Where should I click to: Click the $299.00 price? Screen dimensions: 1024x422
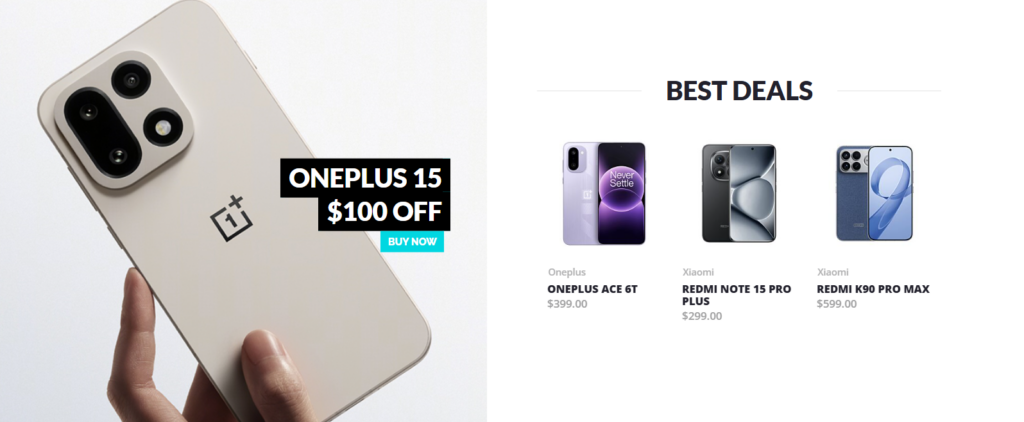pos(702,316)
